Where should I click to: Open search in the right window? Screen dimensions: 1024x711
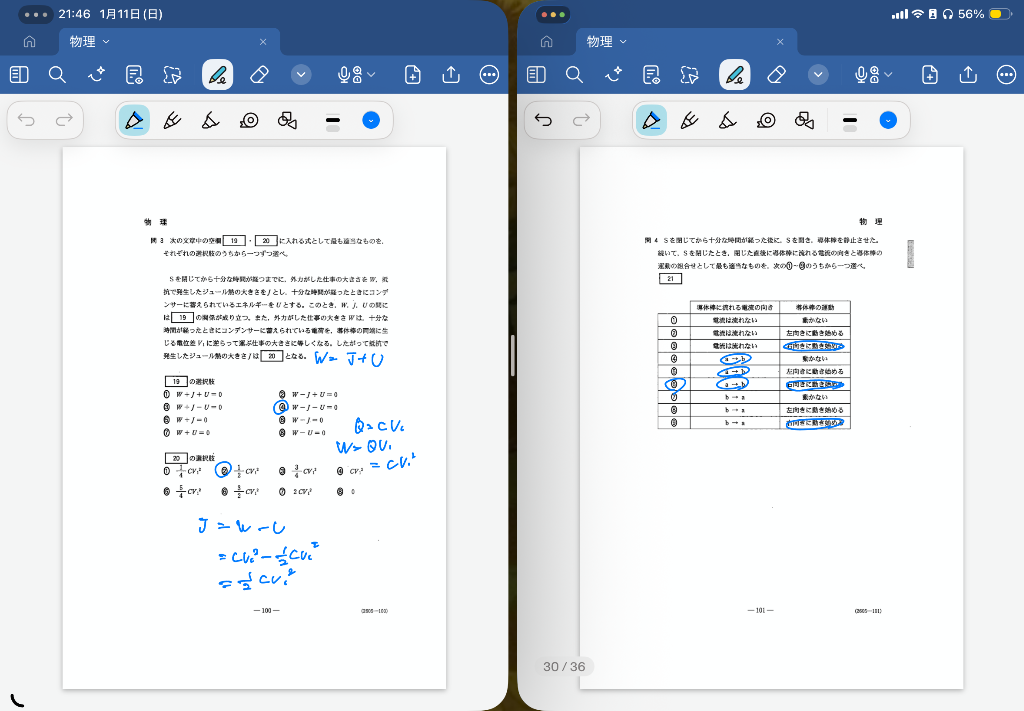pos(574,75)
